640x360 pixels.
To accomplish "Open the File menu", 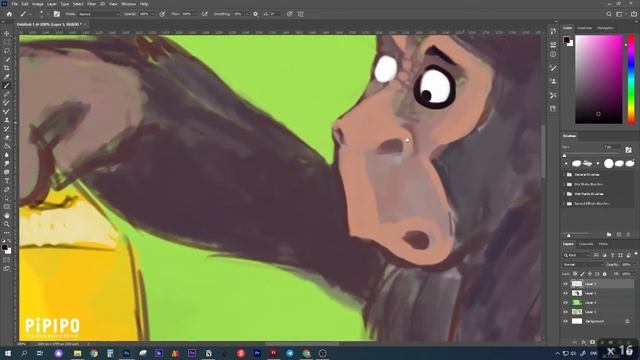I will [x=14, y=4].
